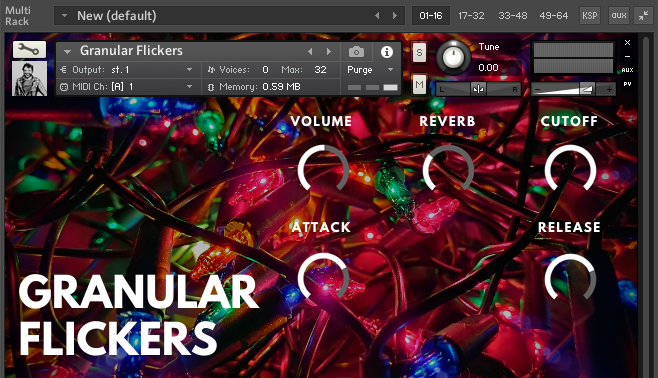Switch to the 17-32 rack page

tap(471, 16)
